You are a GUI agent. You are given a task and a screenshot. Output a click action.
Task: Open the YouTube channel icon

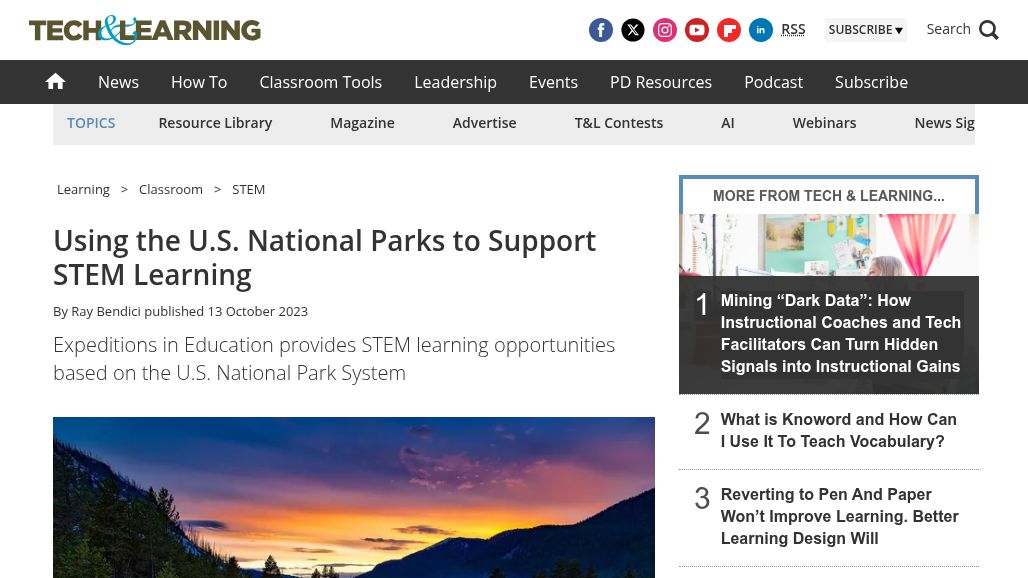697,30
